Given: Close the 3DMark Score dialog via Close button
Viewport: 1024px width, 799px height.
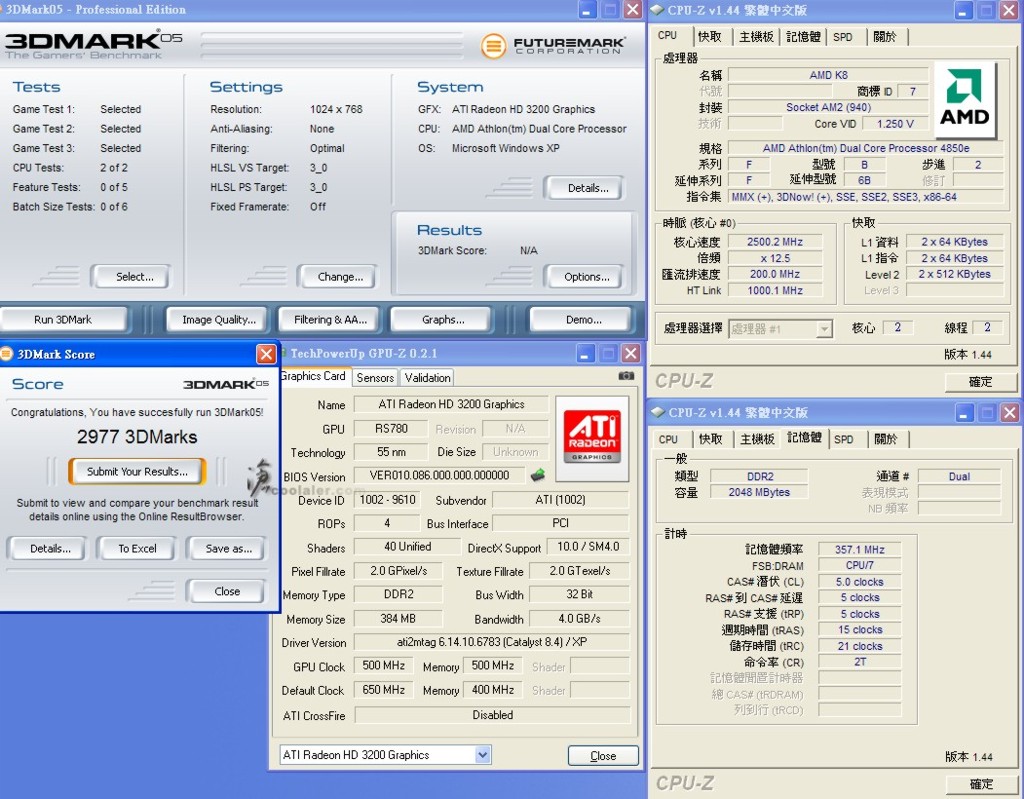Looking at the screenshot, I should click(x=227, y=591).
